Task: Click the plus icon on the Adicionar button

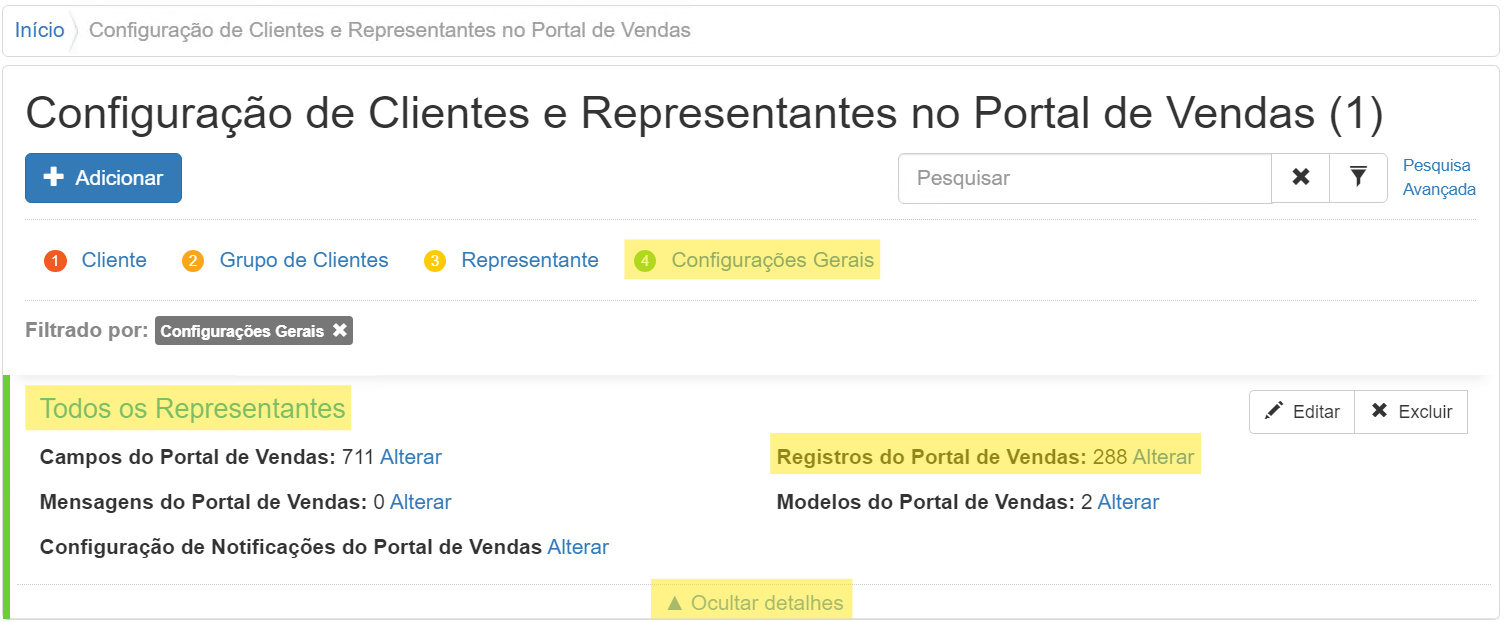Action: [x=56, y=178]
